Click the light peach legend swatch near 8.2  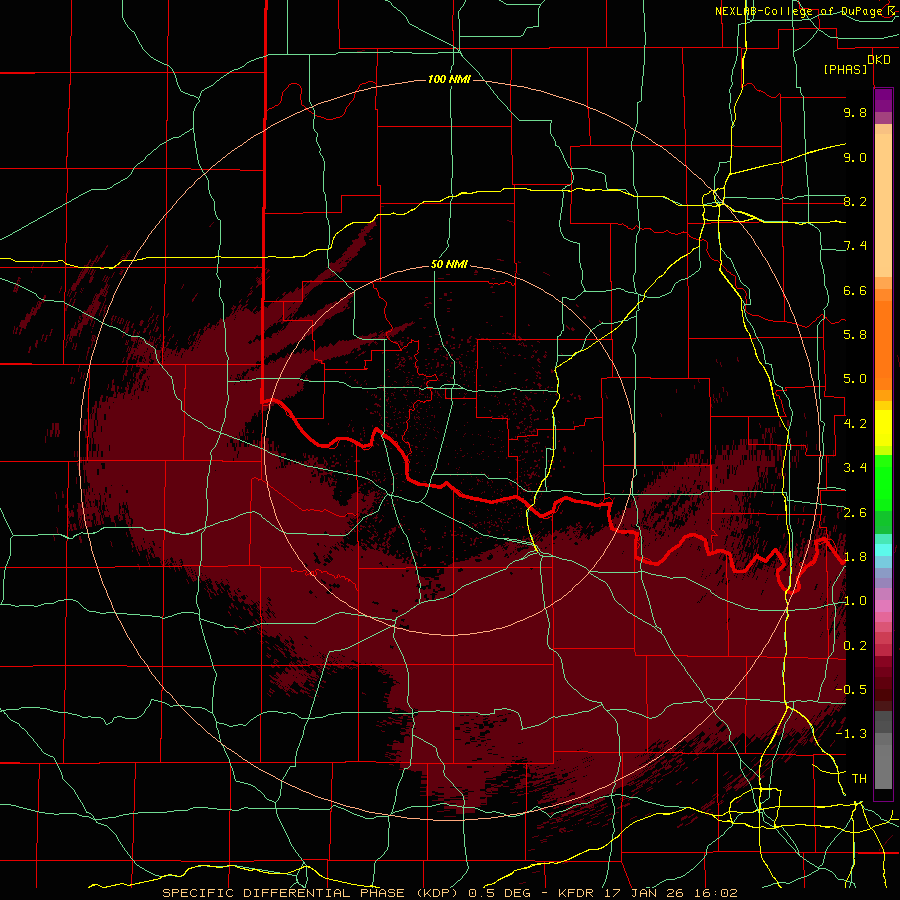(883, 205)
